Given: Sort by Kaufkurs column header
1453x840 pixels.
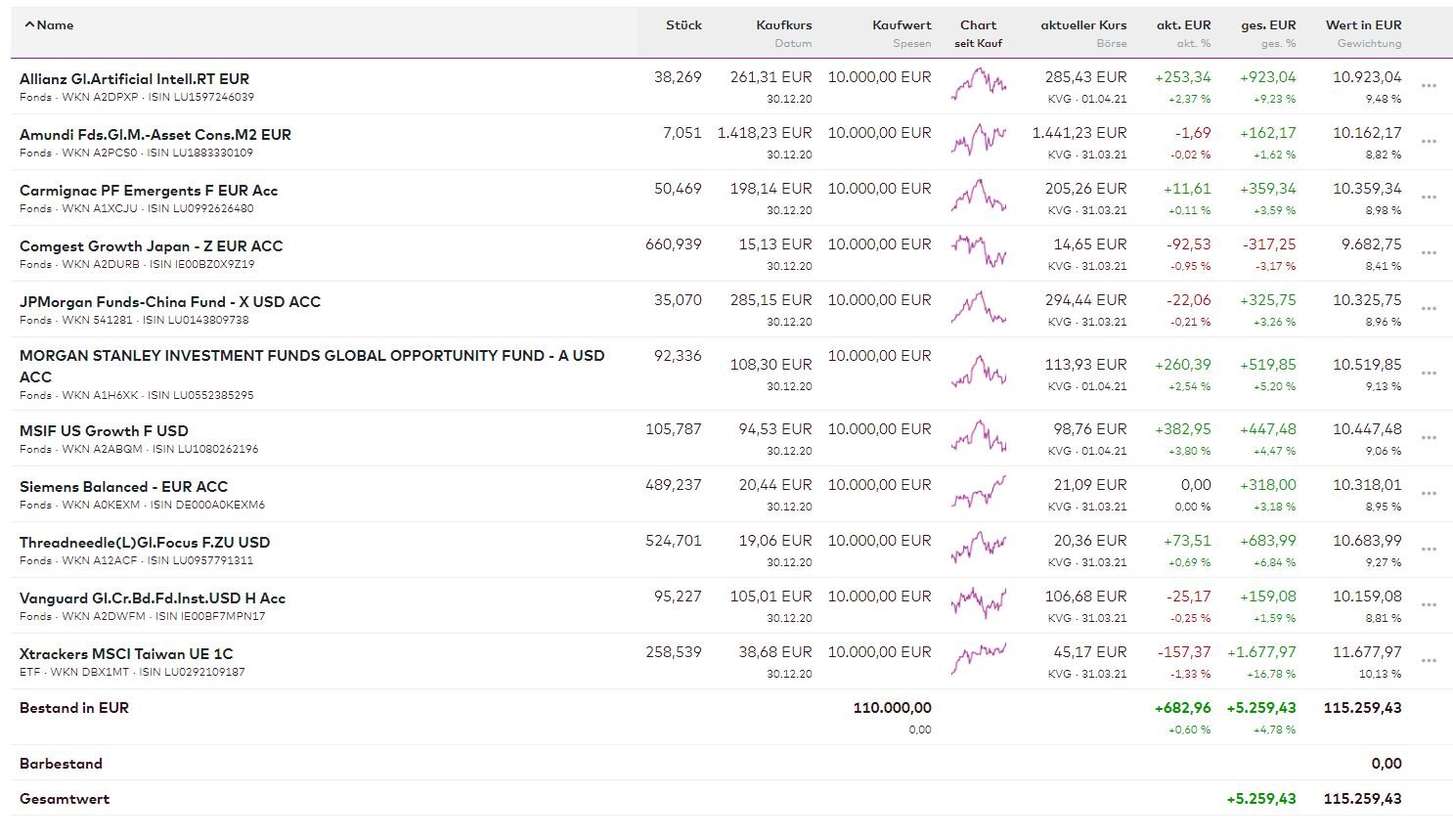Looking at the screenshot, I should pyautogui.click(x=783, y=25).
